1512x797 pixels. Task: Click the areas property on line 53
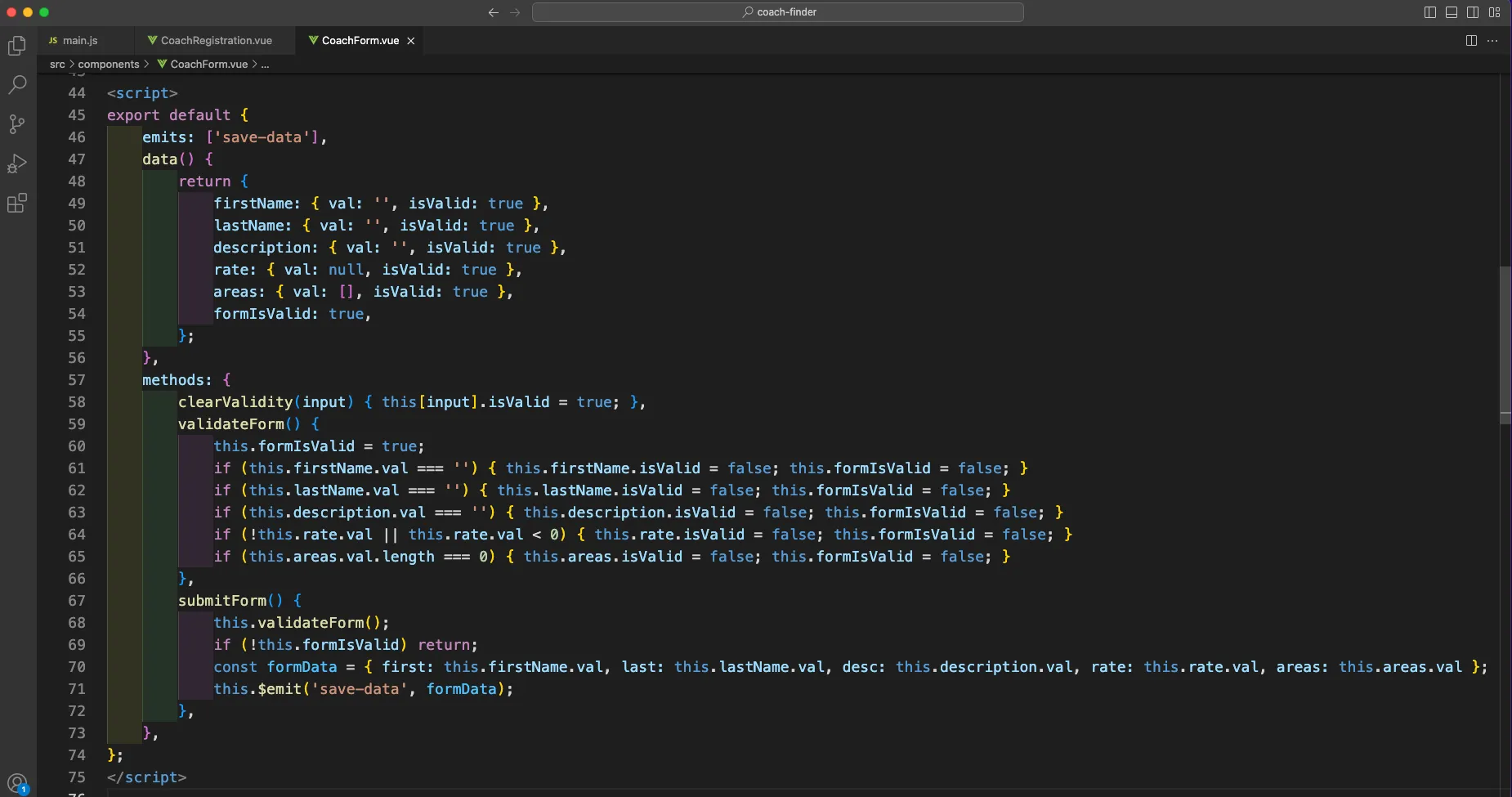tap(235, 292)
